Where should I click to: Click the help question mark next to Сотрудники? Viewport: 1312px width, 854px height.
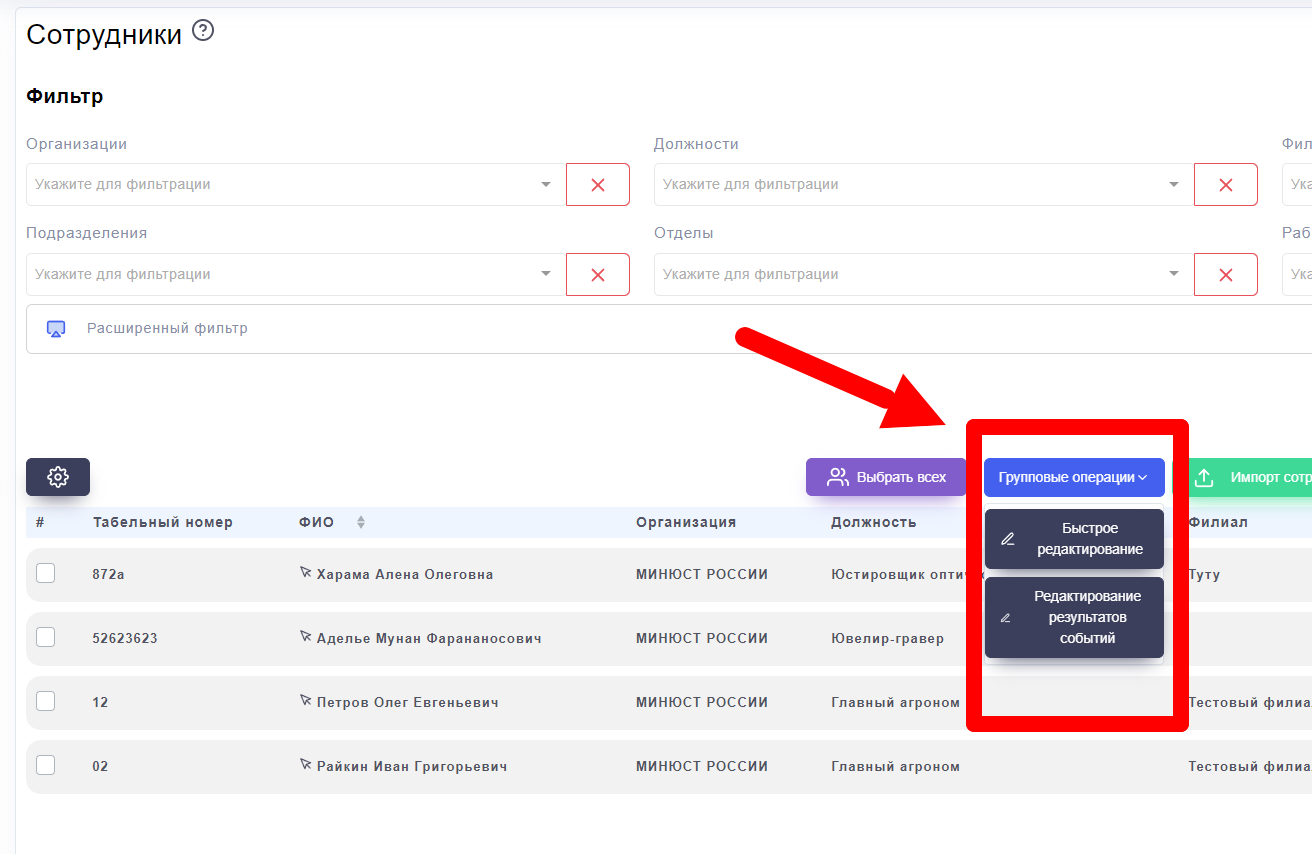(x=203, y=31)
